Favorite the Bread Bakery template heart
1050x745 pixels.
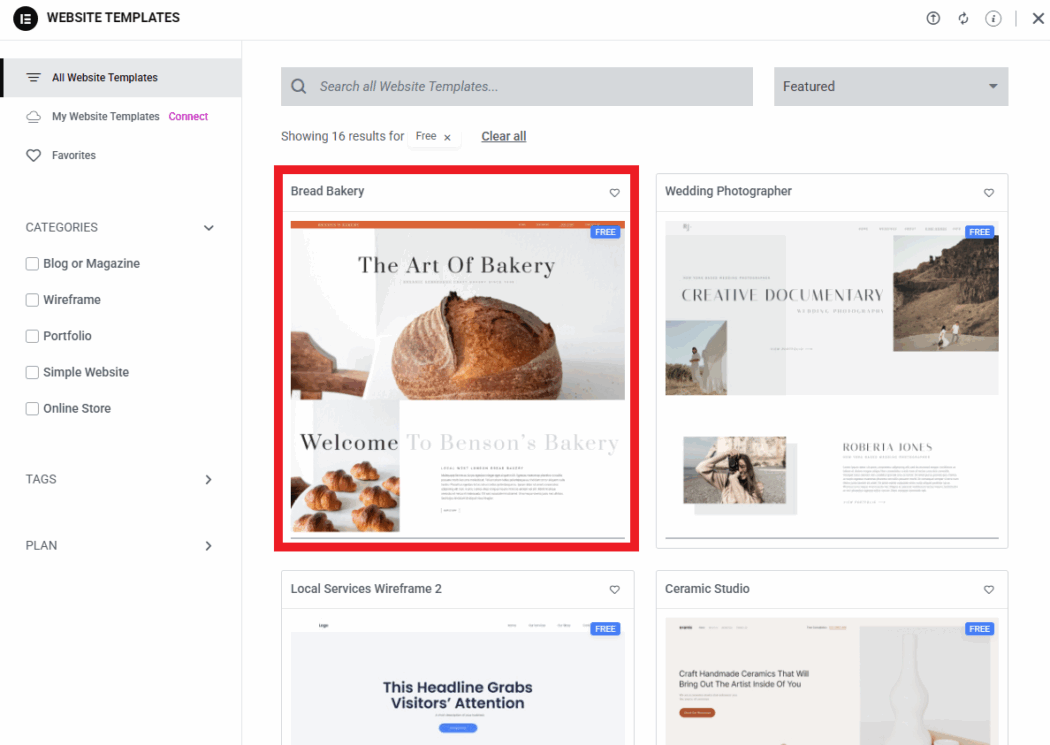pos(615,193)
